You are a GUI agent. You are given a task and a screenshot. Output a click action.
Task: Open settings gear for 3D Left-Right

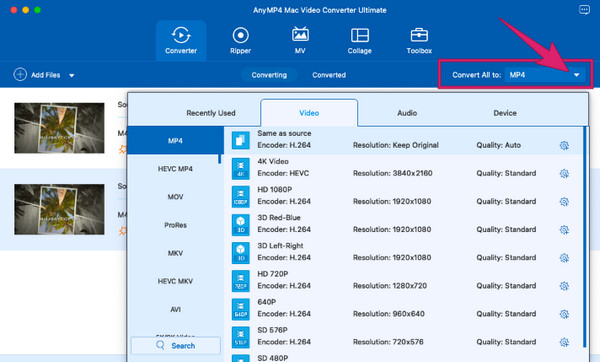[x=564, y=258]
